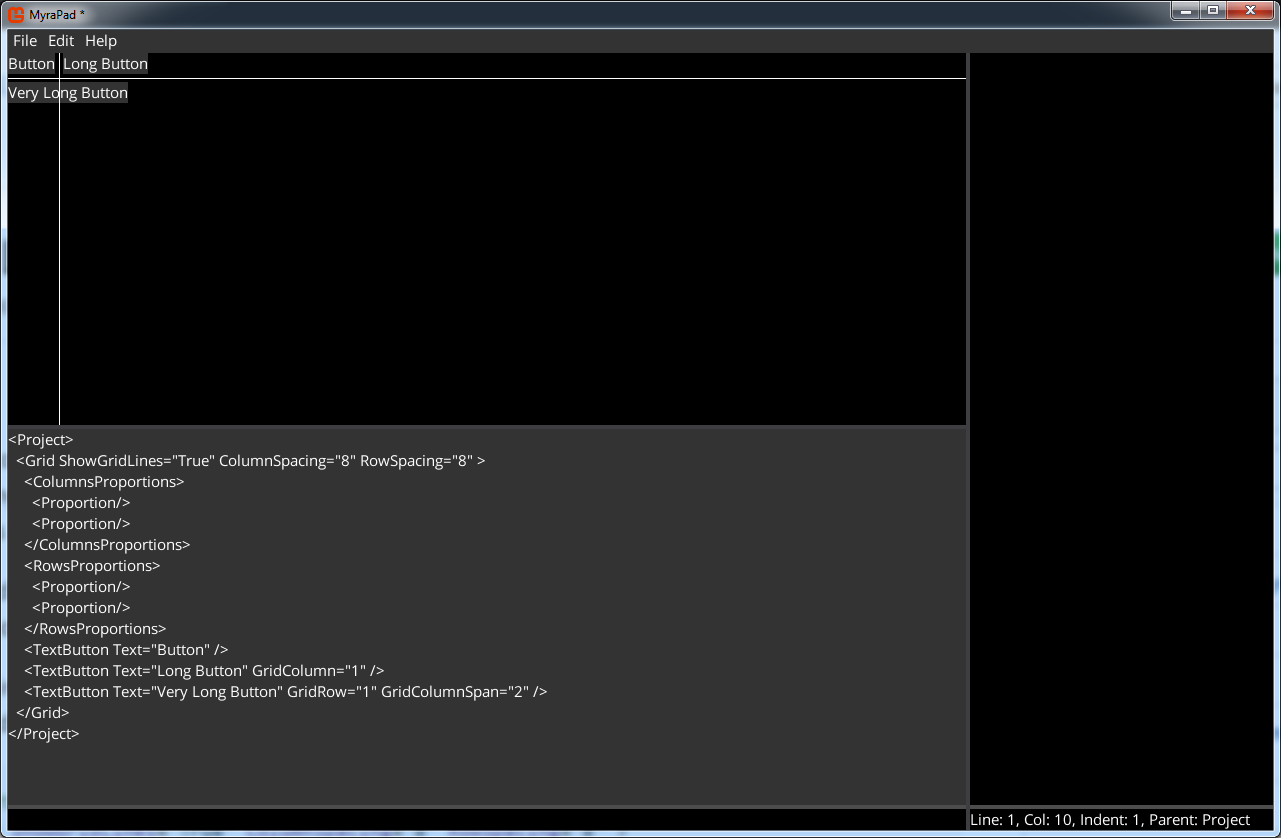The image size is (1281, 838).
Task: Place cursor on the opening <Project> line
Action: point(41,440)
